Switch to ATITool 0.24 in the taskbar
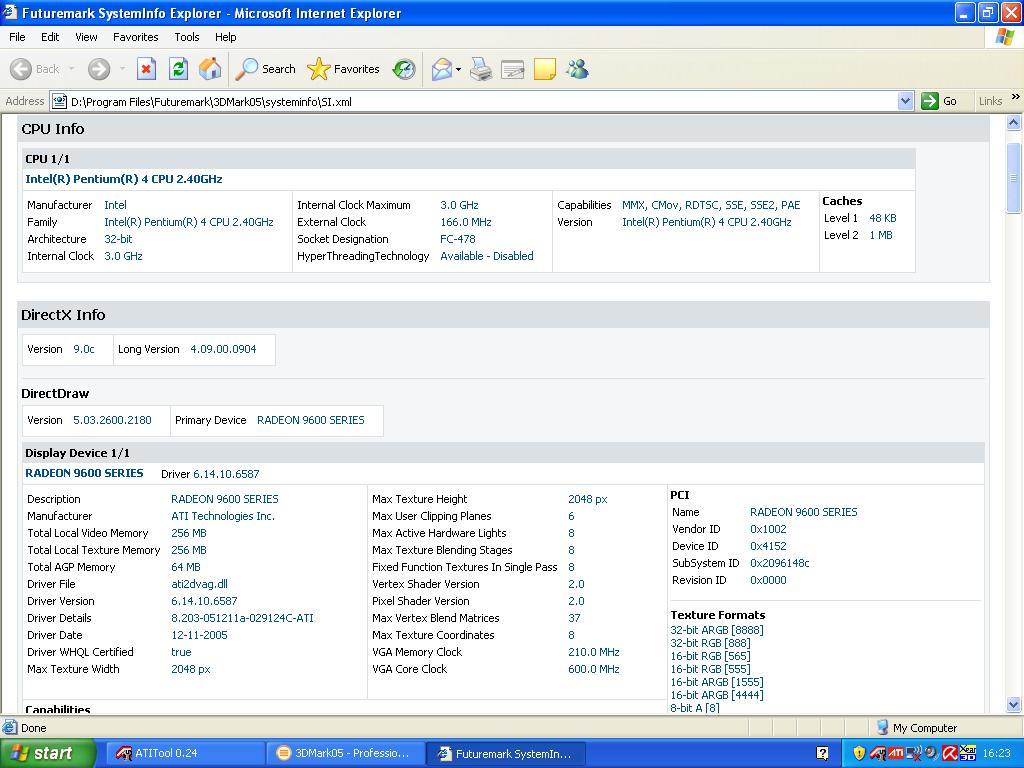Viewport: 1024px width, 768px height. (x=184, y=754)
